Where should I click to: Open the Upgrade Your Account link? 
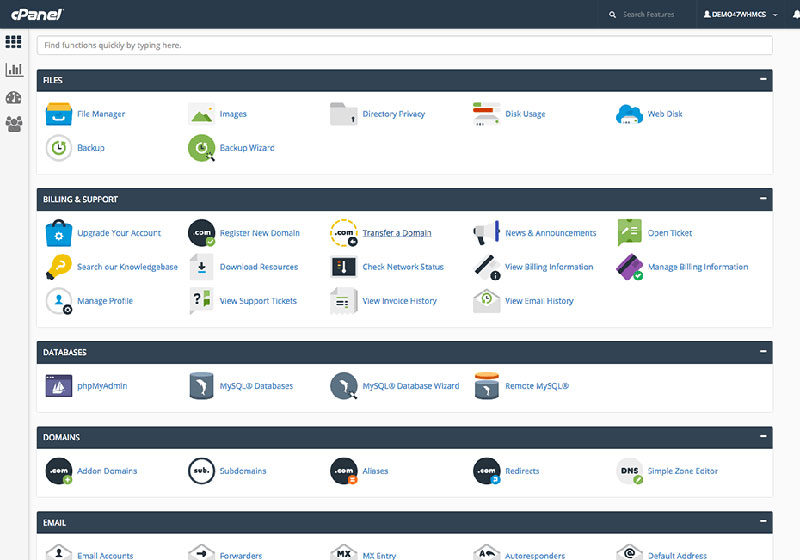119,233
